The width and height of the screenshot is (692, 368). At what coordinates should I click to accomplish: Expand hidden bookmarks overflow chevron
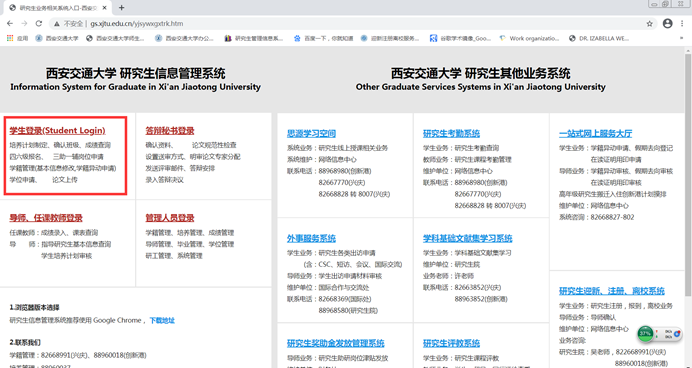click(x=682, y=38)
